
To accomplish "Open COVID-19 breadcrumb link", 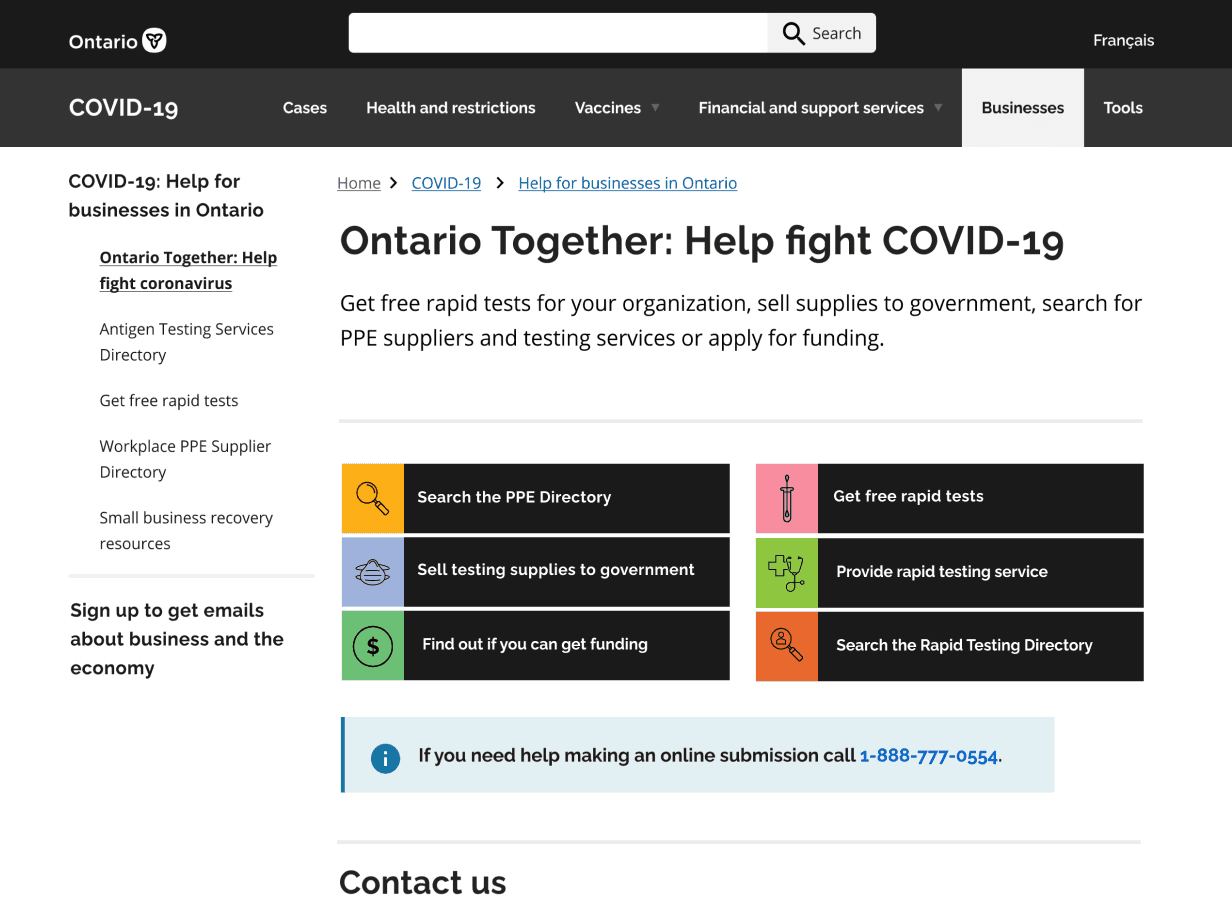I will (446, 183).
